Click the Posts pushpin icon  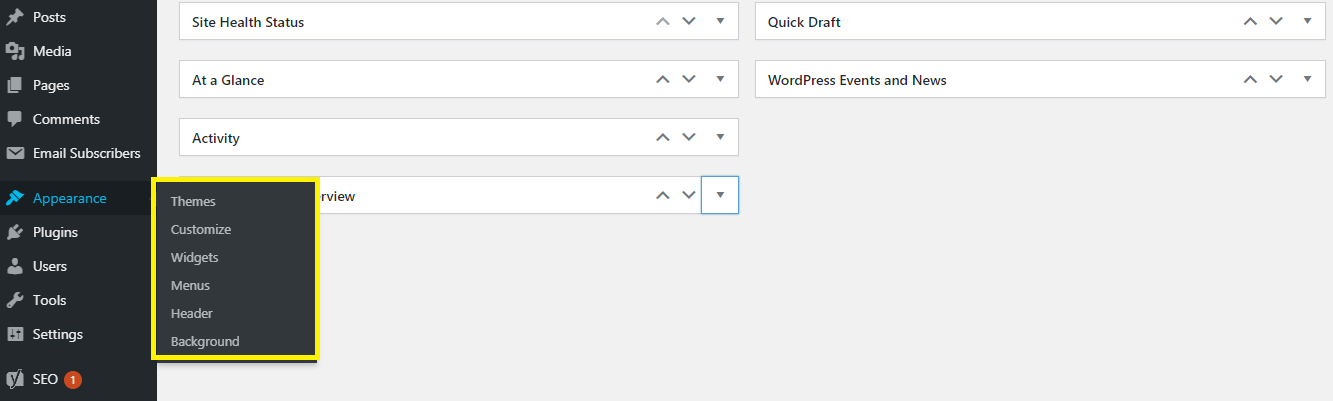tap(15, 17)
